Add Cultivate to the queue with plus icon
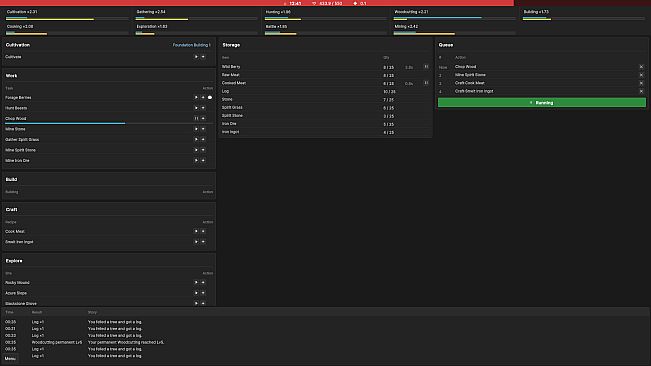This screenshot has height=366, width=651. [203, 56]
